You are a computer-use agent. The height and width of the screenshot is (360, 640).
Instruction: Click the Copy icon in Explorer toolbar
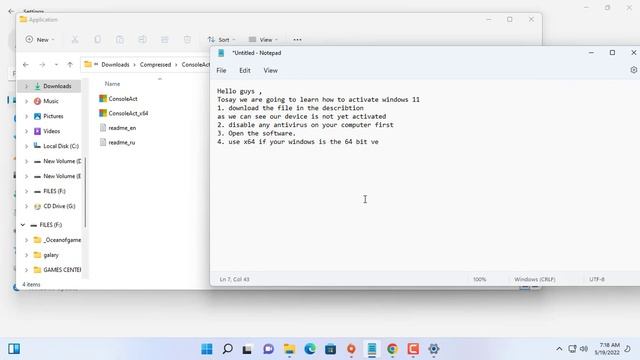[97, 40]
